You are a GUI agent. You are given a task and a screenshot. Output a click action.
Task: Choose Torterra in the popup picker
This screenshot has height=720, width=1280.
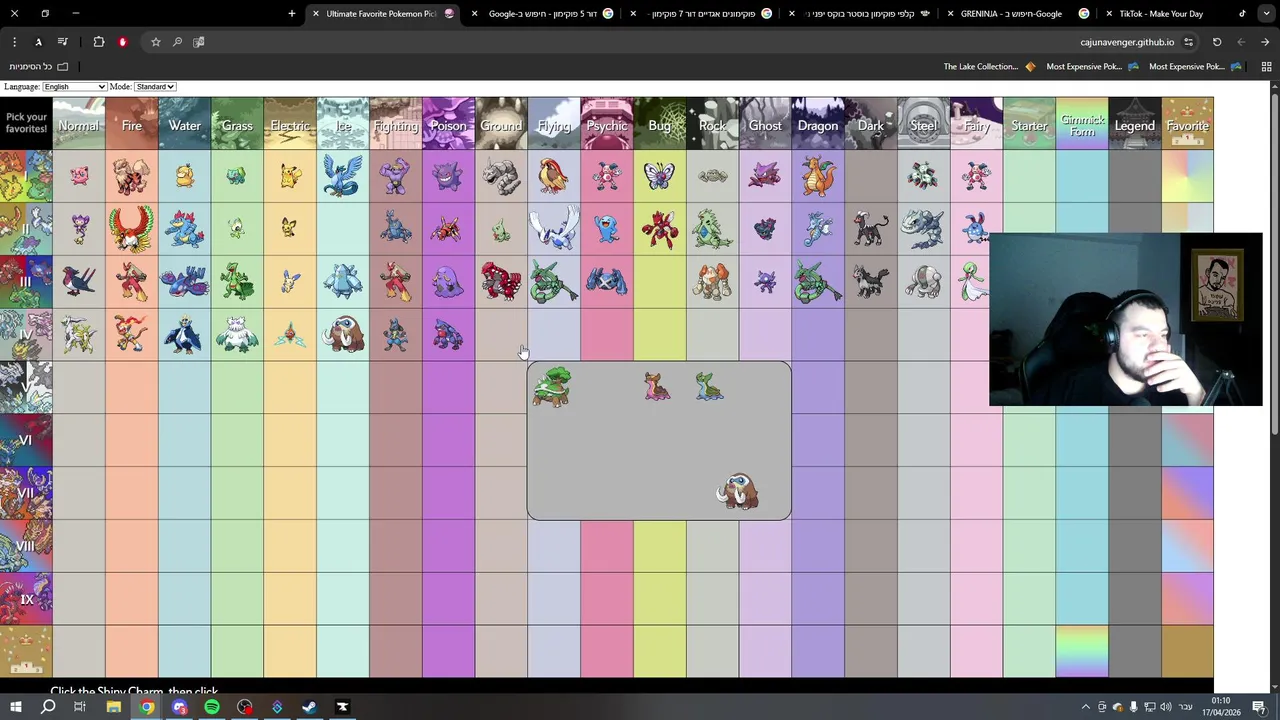[552, 387]
